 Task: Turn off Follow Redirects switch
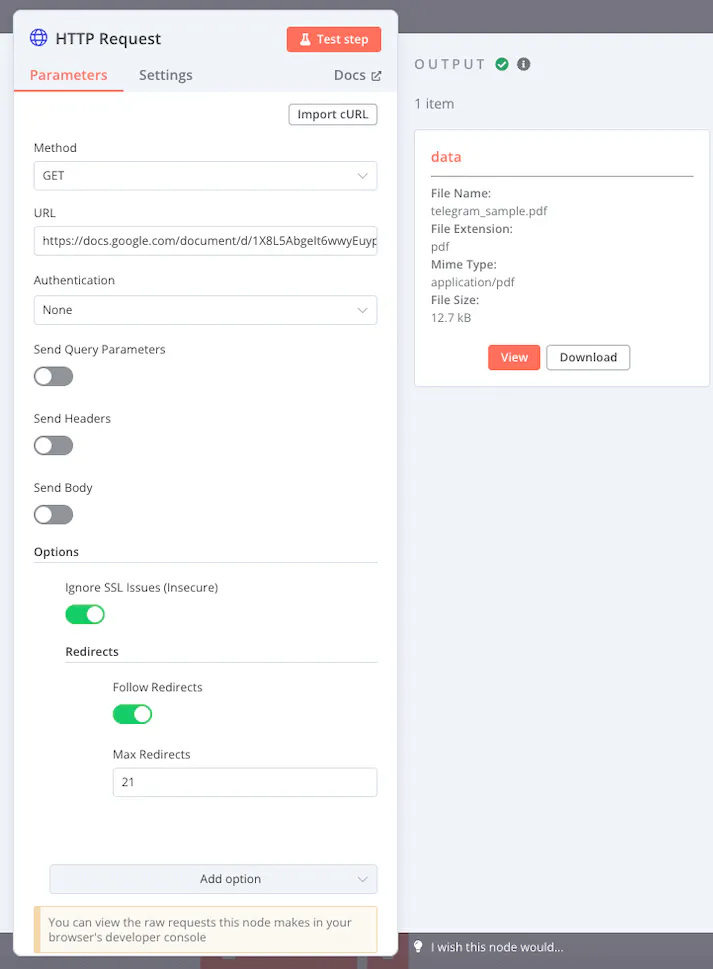(x=132, y=713)
